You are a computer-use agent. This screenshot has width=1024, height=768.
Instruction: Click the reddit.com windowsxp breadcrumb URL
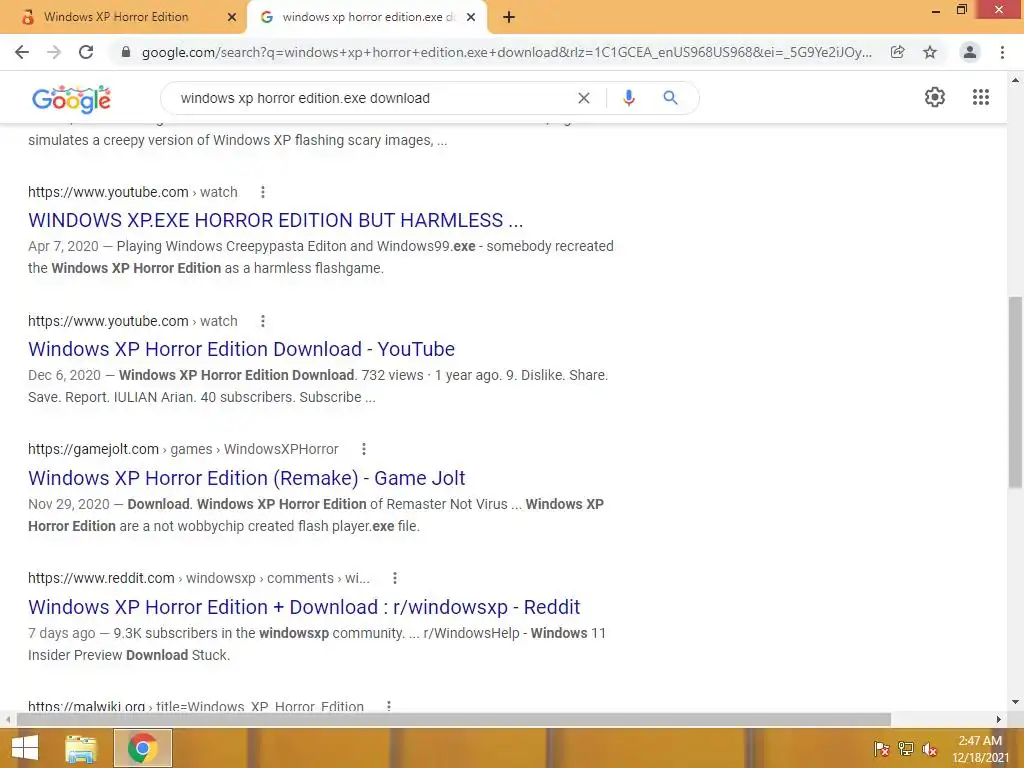[x=199, y=578]
